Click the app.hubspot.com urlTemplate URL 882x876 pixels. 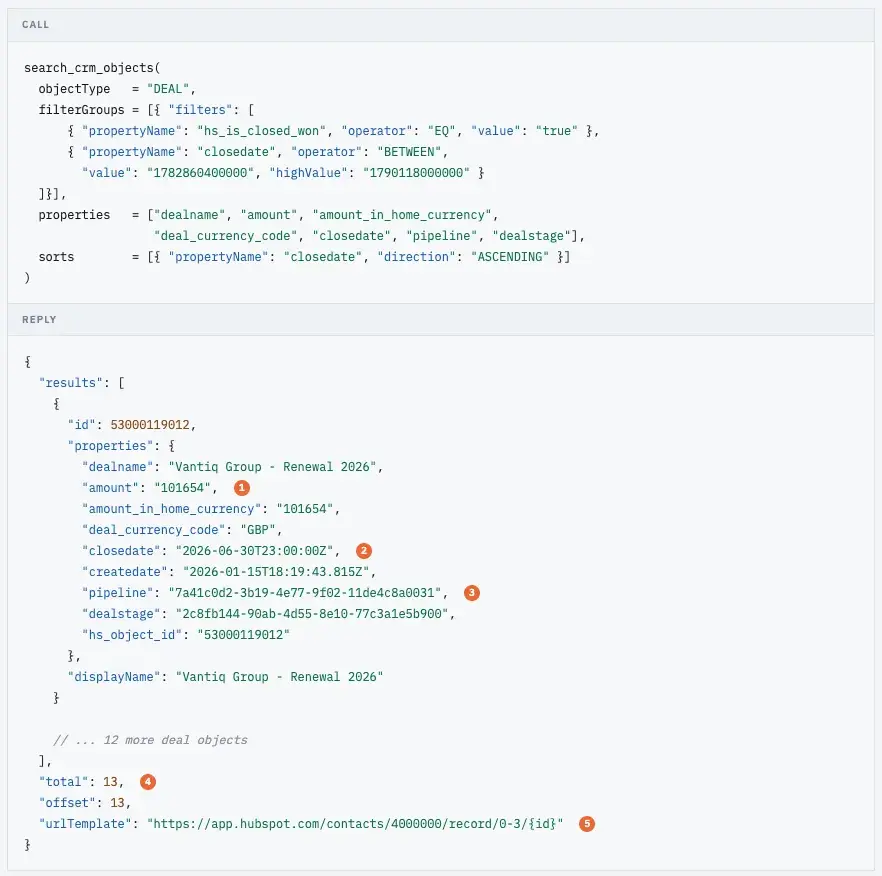click(x=355, y=824)
